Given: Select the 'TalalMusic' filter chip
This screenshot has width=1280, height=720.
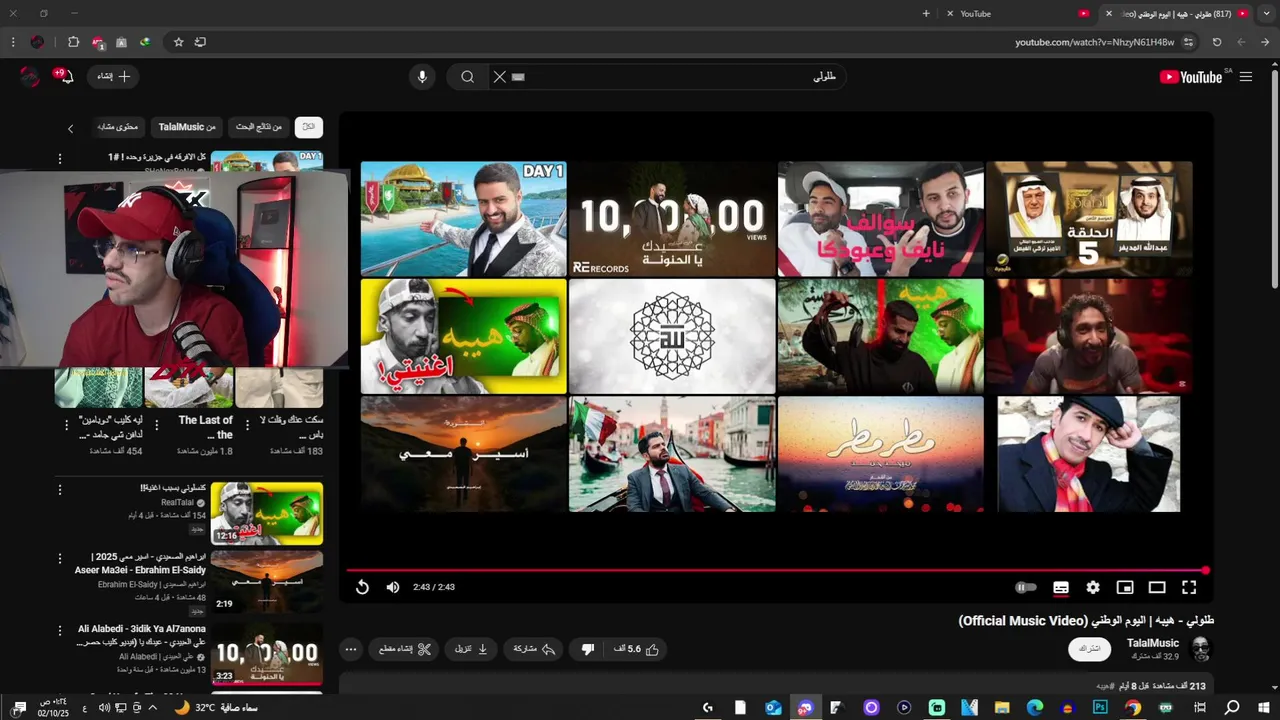Looking at the screenshot, I should coord(187,127).
